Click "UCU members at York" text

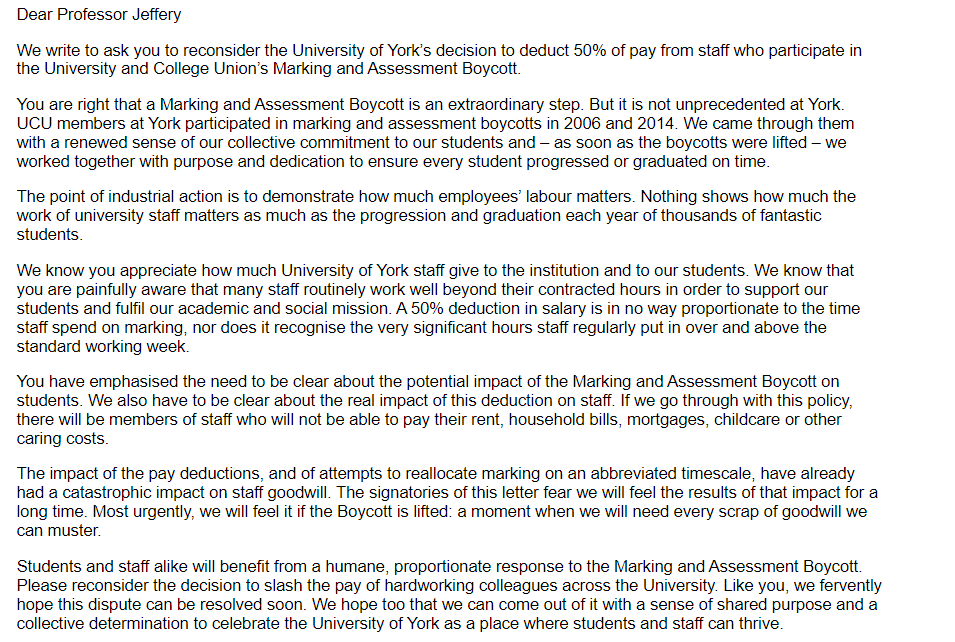click(x=99, y=123)
